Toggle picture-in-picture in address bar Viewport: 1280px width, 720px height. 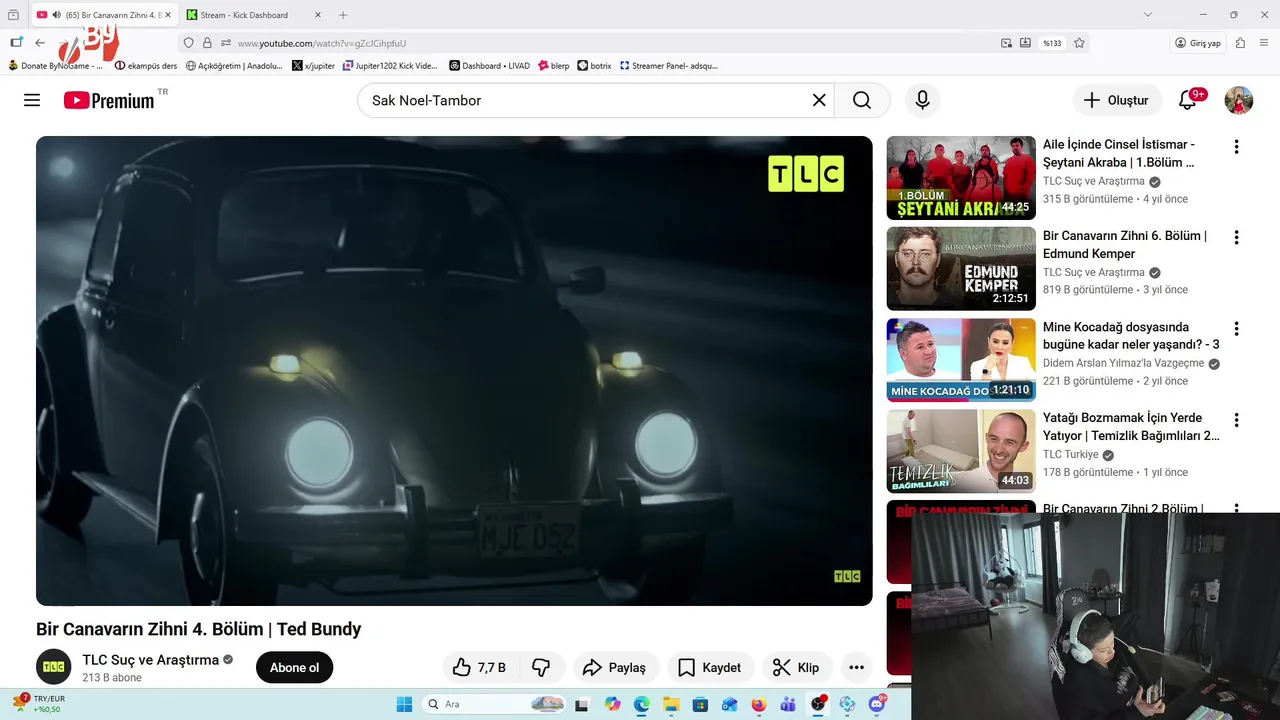(1007, 43)
